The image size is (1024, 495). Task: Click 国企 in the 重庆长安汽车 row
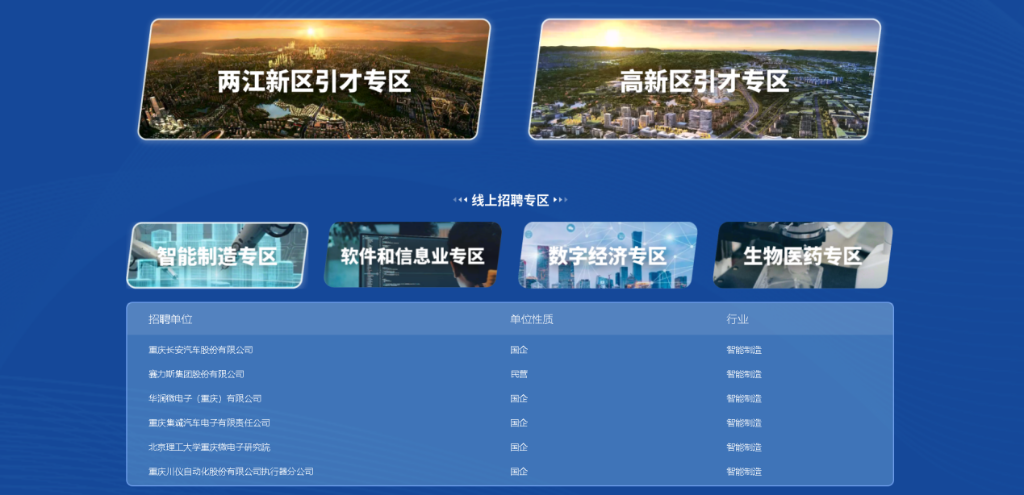[x=518, y=350]
